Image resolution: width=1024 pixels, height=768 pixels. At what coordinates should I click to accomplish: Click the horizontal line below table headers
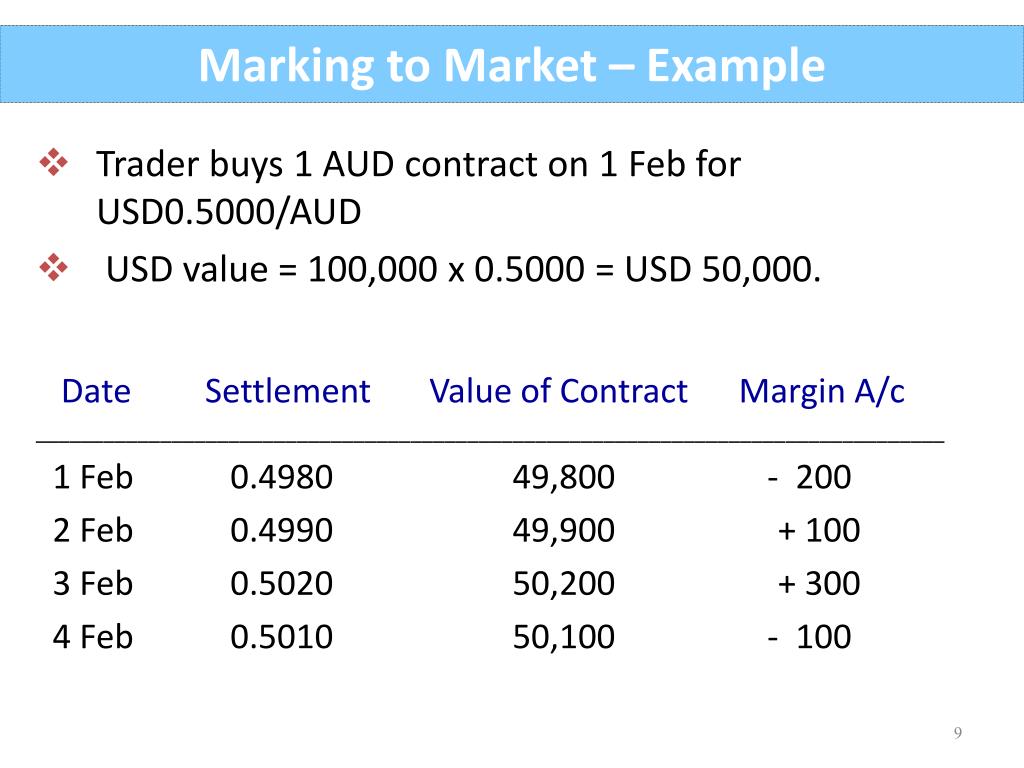[x=490, y=442]
